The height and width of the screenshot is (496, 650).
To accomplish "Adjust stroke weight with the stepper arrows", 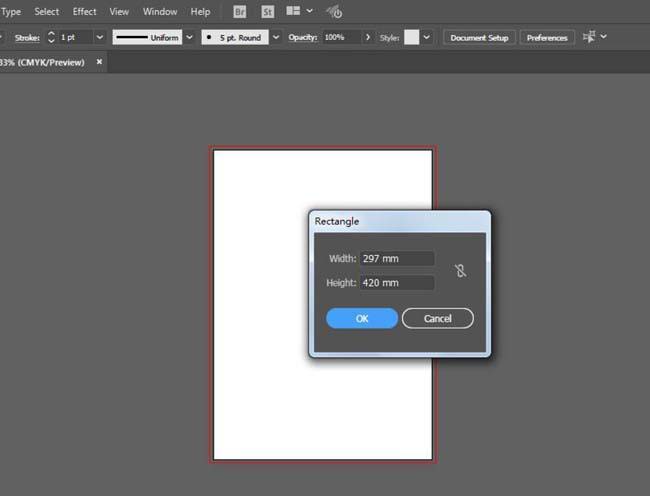I will coord(51,37).
